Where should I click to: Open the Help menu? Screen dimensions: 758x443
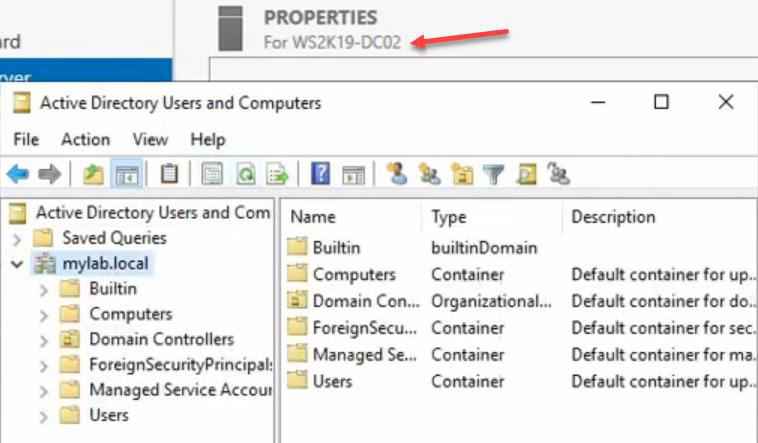click(x=208, y=140)
